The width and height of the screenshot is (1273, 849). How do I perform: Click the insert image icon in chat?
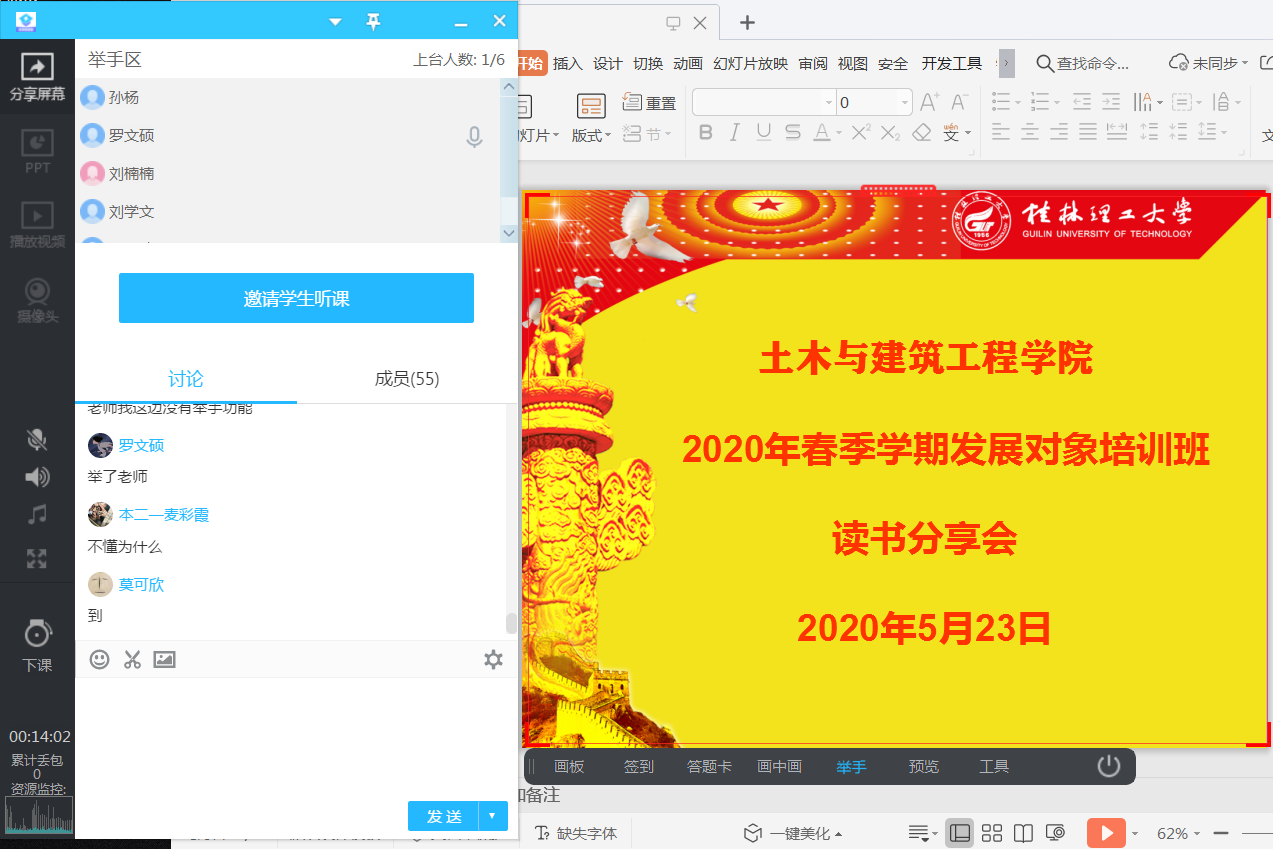point(164,659)
